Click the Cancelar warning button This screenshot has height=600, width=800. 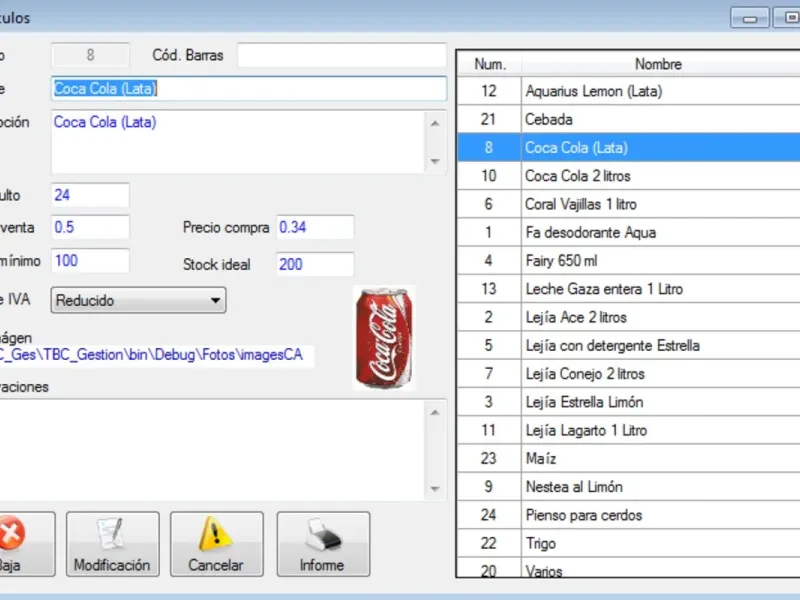(x=216, y=544)
